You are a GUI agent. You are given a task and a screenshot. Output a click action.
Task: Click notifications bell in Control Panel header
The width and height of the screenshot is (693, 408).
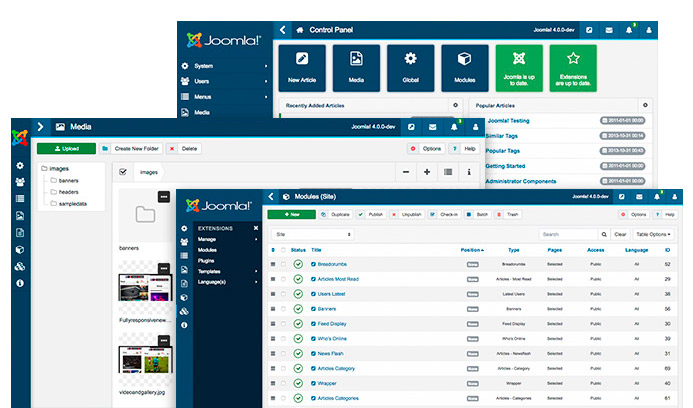click(629, 30)
